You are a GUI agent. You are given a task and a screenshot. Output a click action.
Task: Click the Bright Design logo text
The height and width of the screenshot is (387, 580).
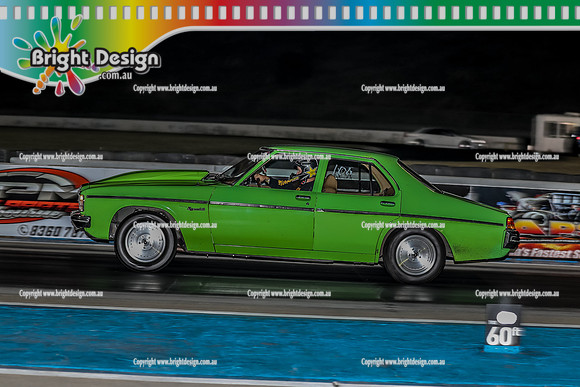pos(95,59)
